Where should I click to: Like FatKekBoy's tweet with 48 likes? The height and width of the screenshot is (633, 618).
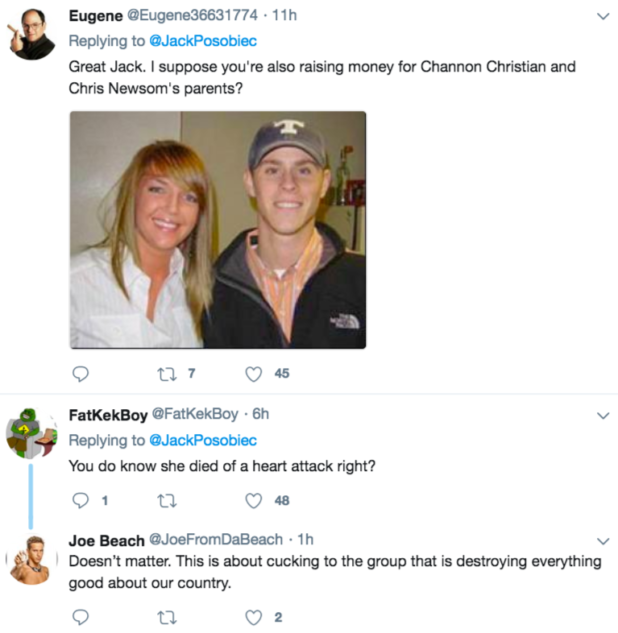click(x=254, y=501)
